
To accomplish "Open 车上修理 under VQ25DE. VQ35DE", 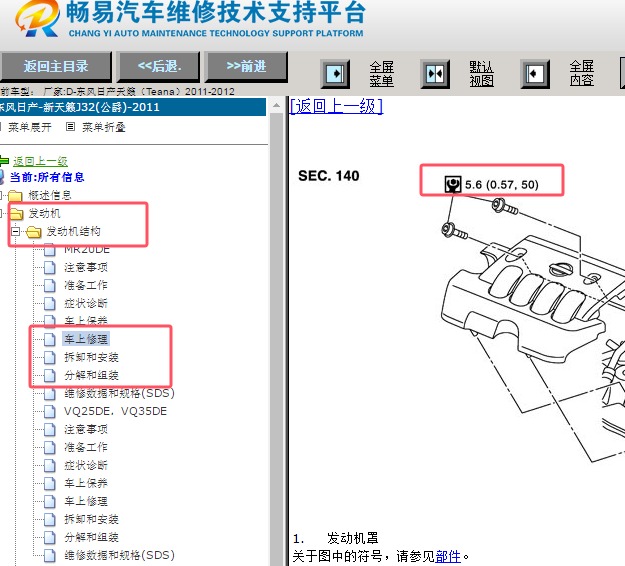I will point(86,501).
